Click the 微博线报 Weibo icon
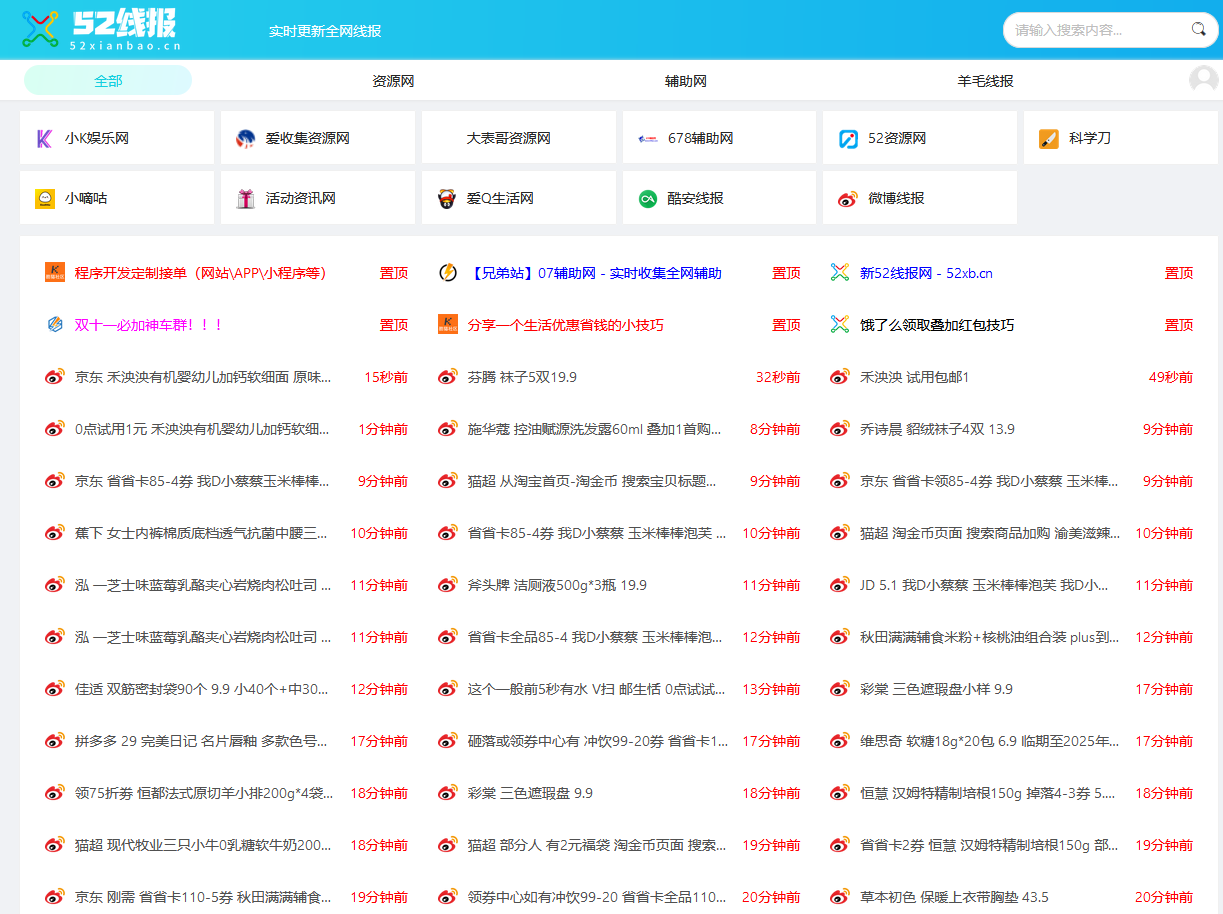This screenshot has width=1223, height=914. click(848, 198)
